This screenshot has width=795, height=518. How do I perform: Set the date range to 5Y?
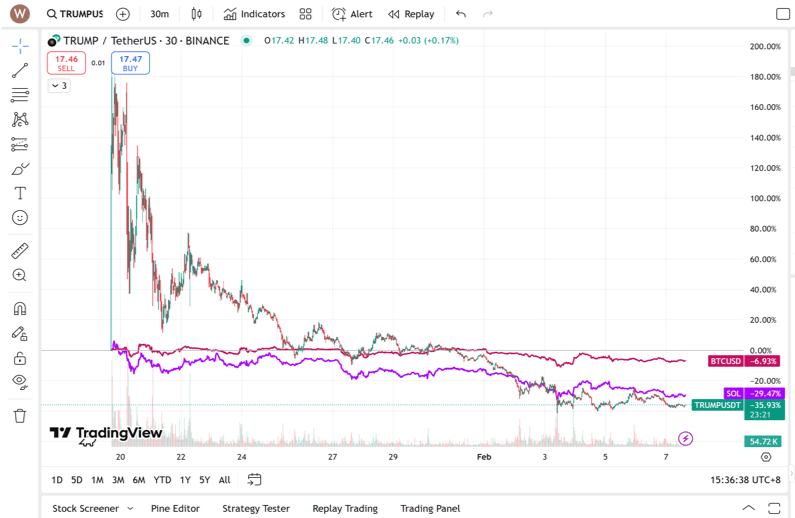pyautogui.click(x=204, y=480)
